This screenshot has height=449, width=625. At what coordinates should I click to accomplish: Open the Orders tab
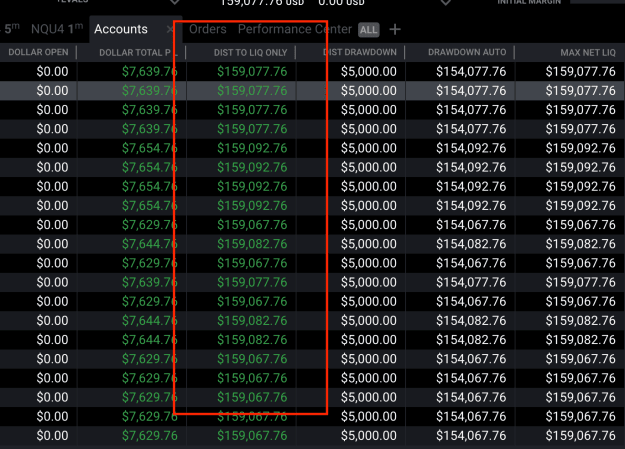[x=208, y=29]
